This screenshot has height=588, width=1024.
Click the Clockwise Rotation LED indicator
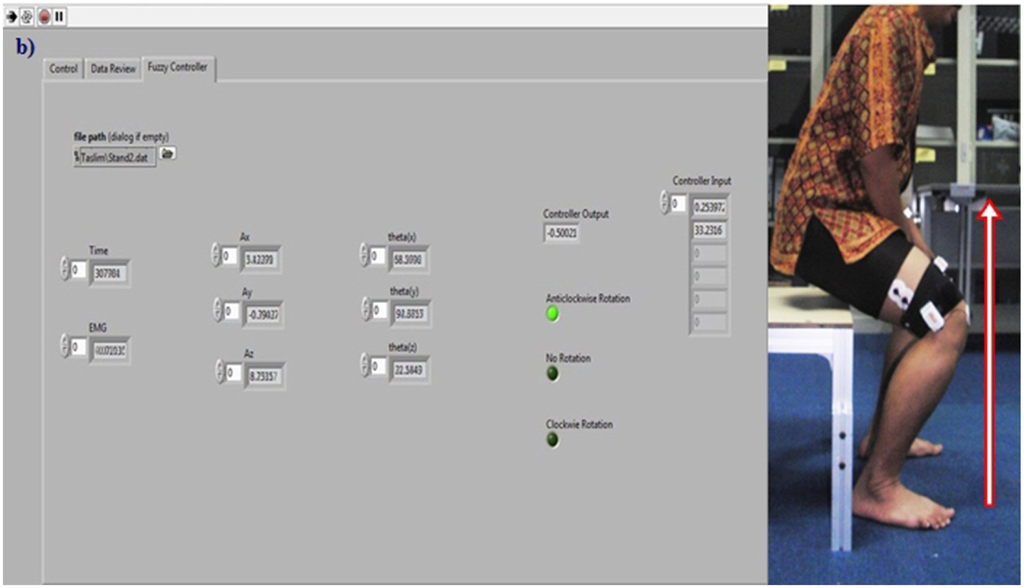[552, 439]
